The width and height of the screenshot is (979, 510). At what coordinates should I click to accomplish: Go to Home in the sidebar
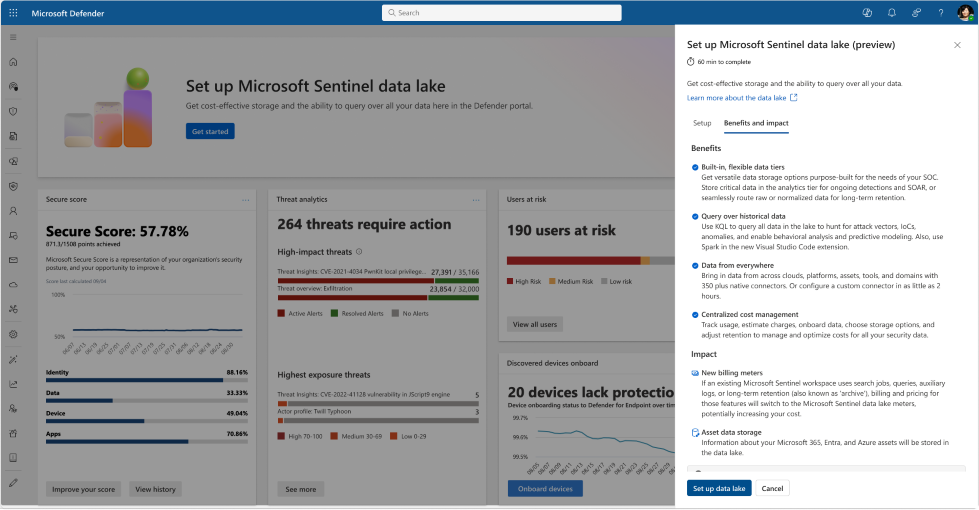(14, 62)
